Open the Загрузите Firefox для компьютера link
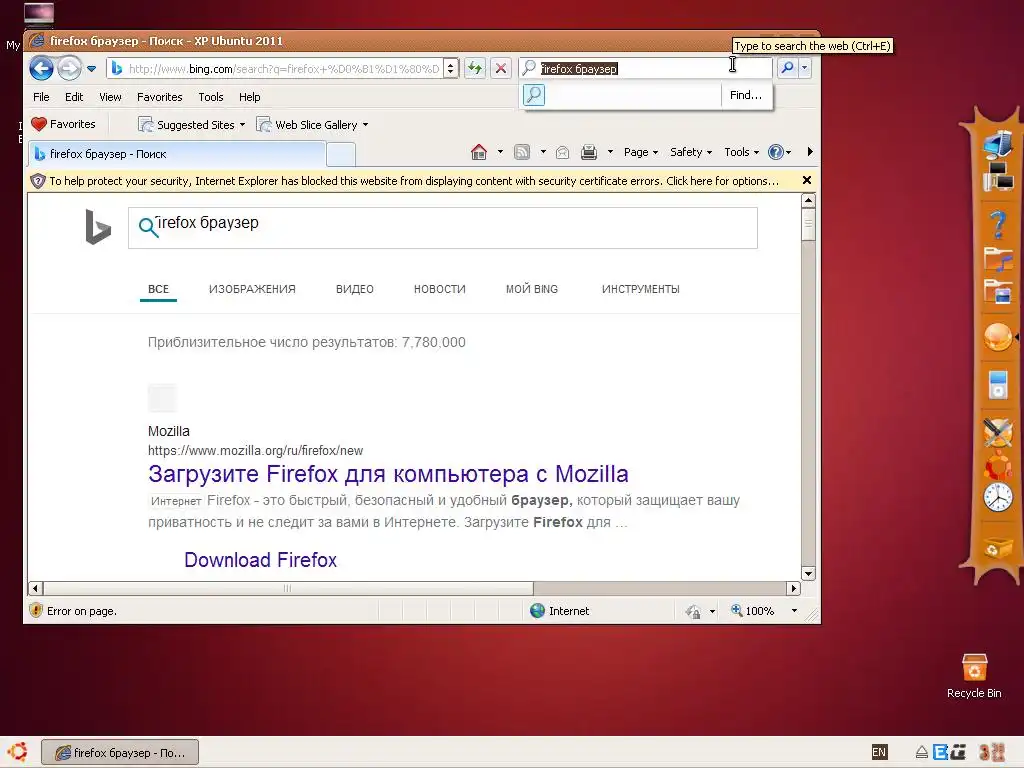 388,474
